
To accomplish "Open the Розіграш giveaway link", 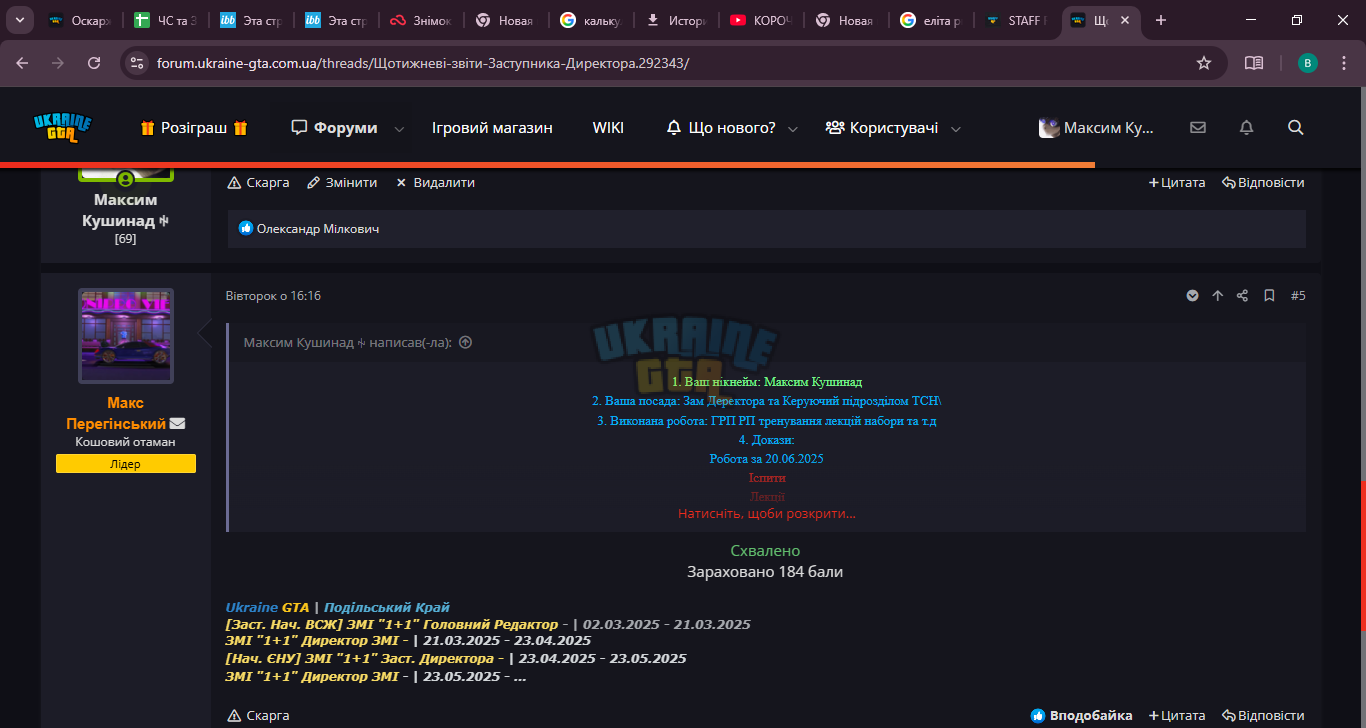I will click(x=194, y=128).
